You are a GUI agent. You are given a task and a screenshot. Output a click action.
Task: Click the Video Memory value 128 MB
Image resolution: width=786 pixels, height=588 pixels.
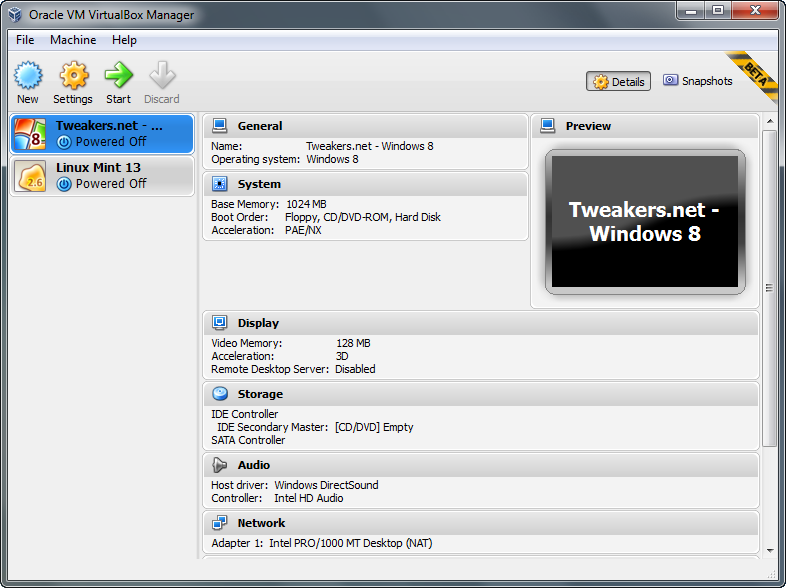(353, 343)
